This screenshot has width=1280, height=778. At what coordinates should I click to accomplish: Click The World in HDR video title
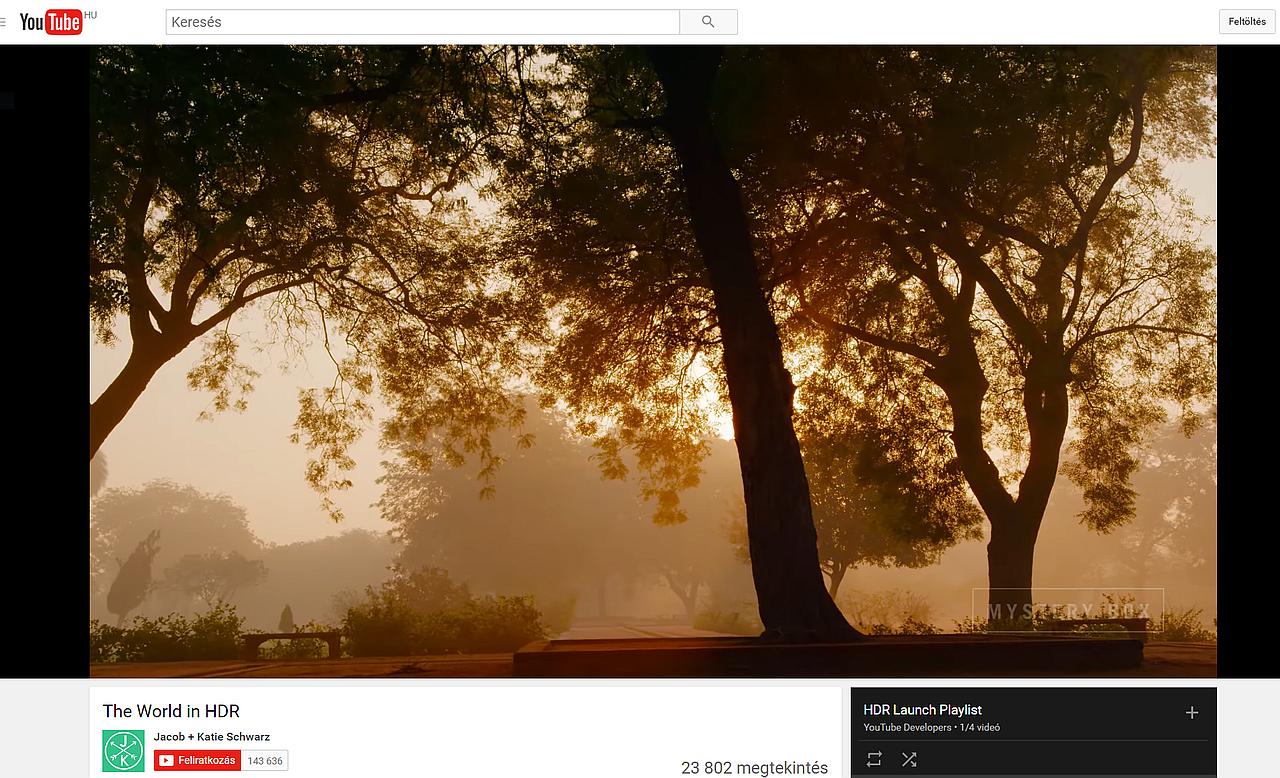click(171, 711)
